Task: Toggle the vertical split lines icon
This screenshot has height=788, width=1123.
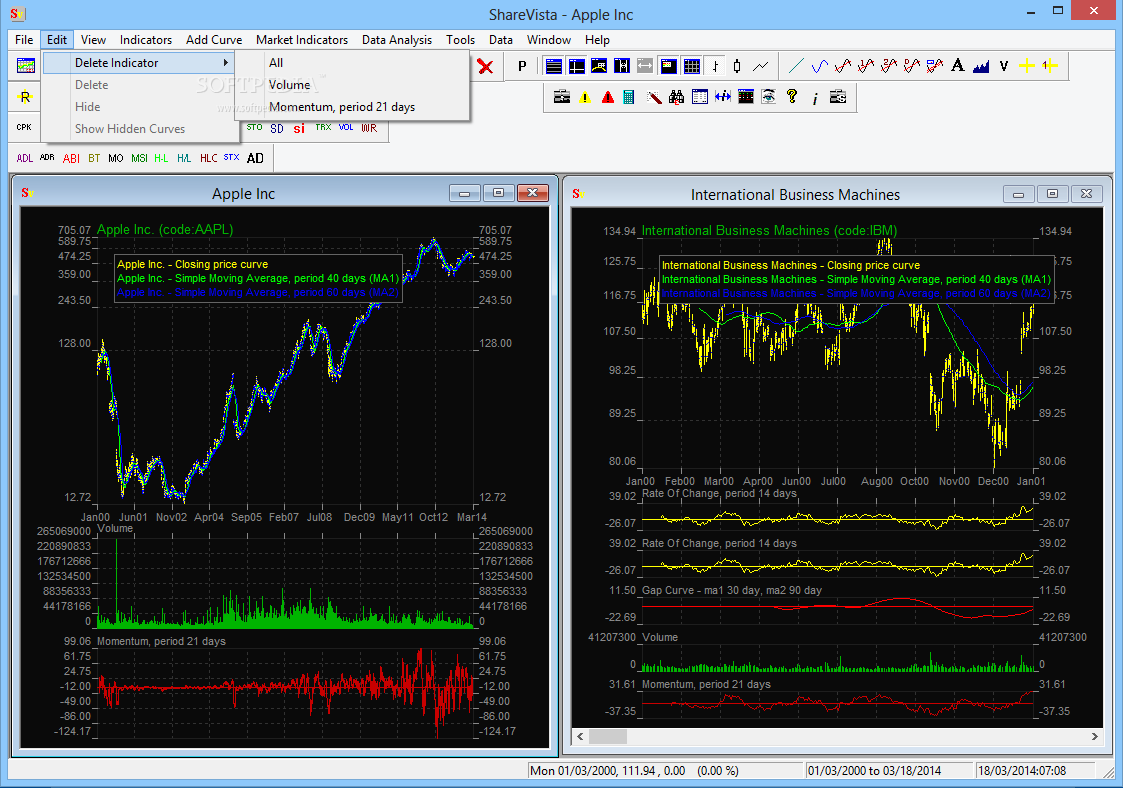Action: tap(622, 67)
